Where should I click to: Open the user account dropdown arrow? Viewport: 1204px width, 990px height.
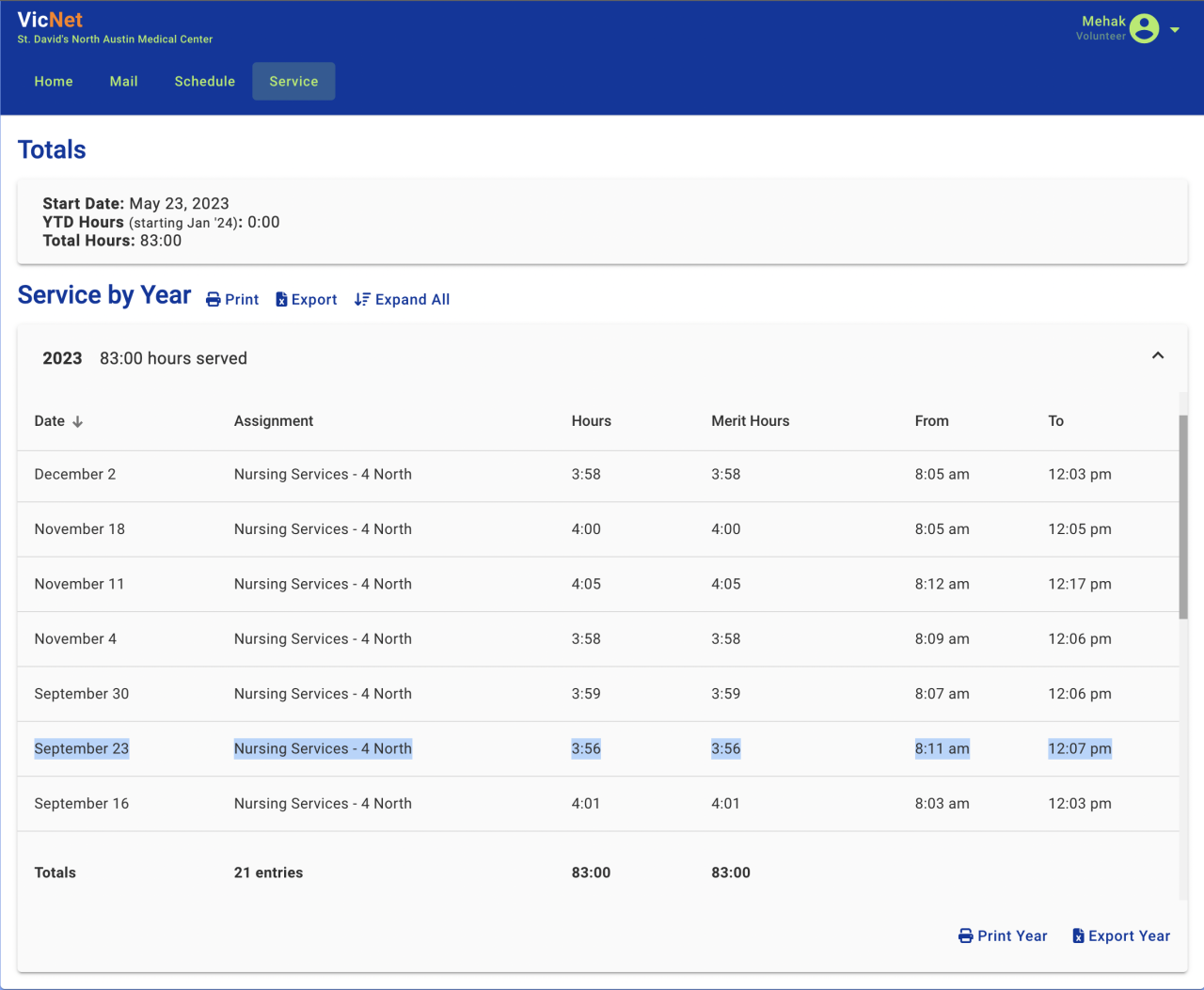tap(1175, 30)
